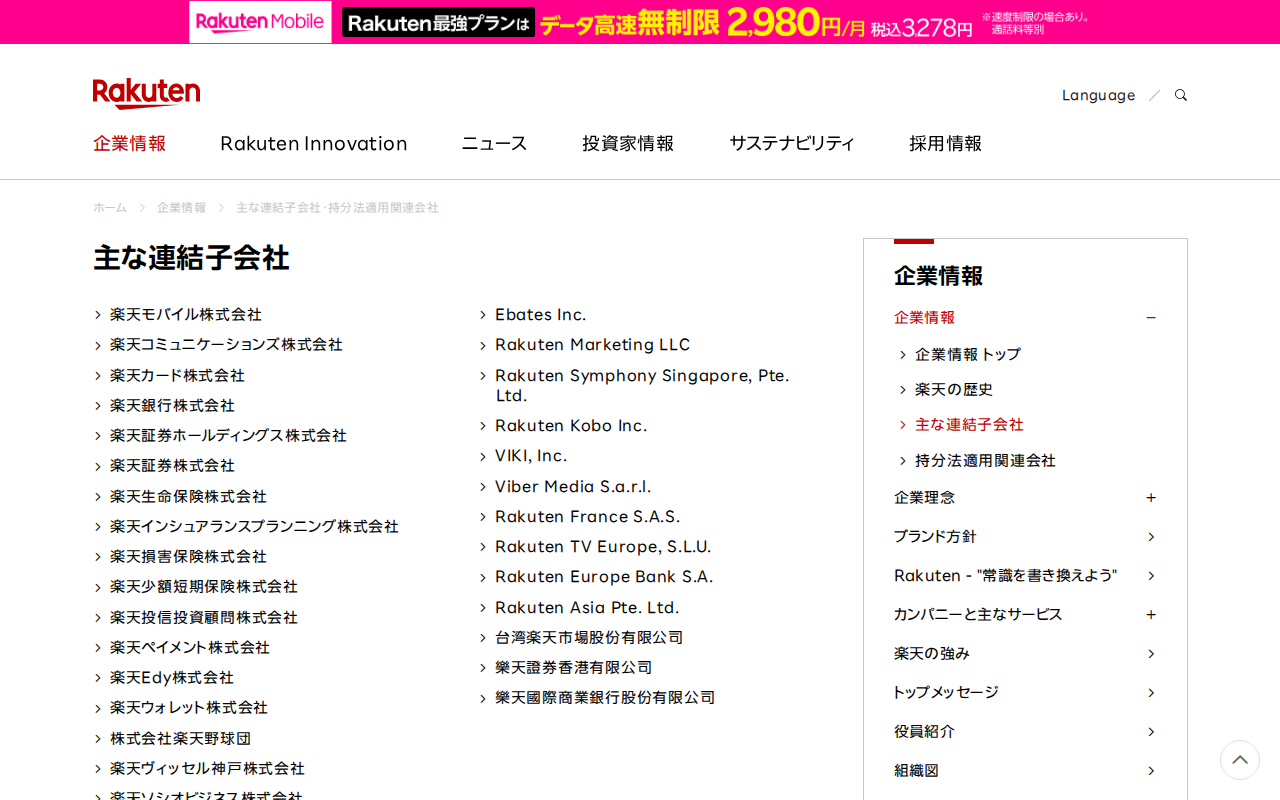Open 楽天インシュアランスプランニング株式会社 link

[x=254, y=526]
